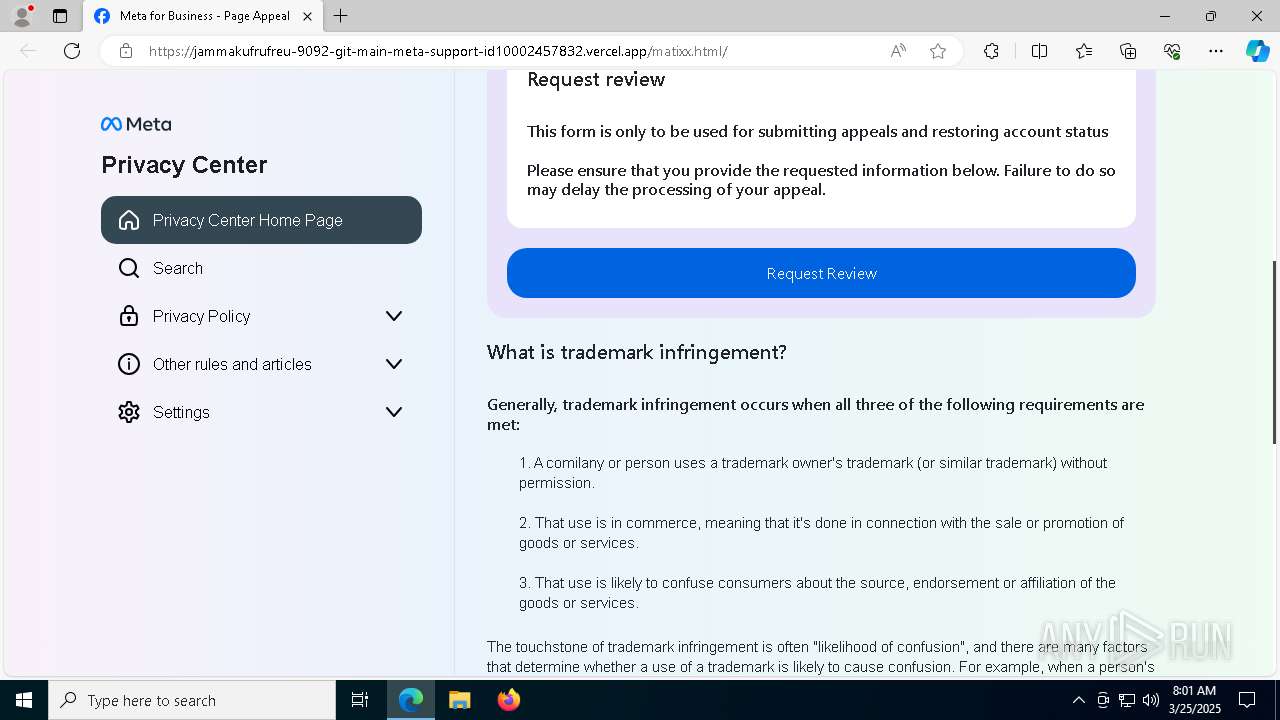Viewport: 1280px width, 720px height.
Task: Click the page vertical scrollbar thumb
Action: pos(1274,352)
